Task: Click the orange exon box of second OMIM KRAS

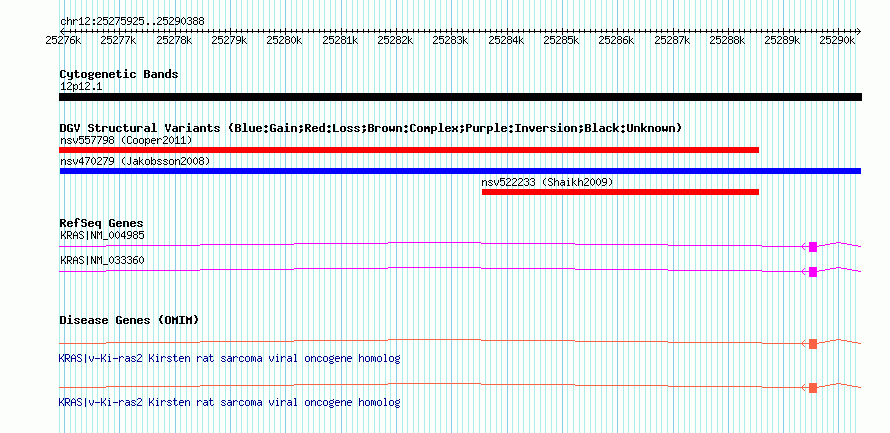Action: pyautogui.click(x=813, y=388)
